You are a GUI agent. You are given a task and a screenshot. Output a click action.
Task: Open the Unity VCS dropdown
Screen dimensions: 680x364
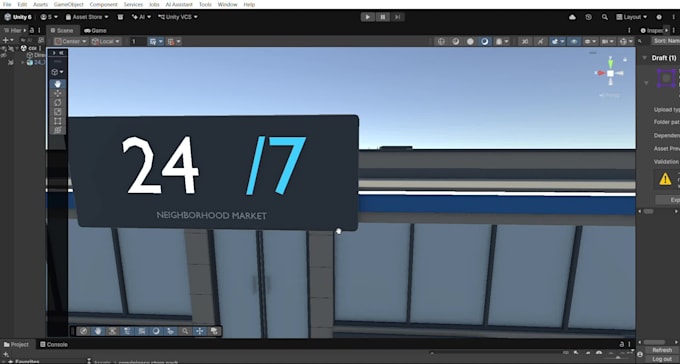tap(178, 17)
